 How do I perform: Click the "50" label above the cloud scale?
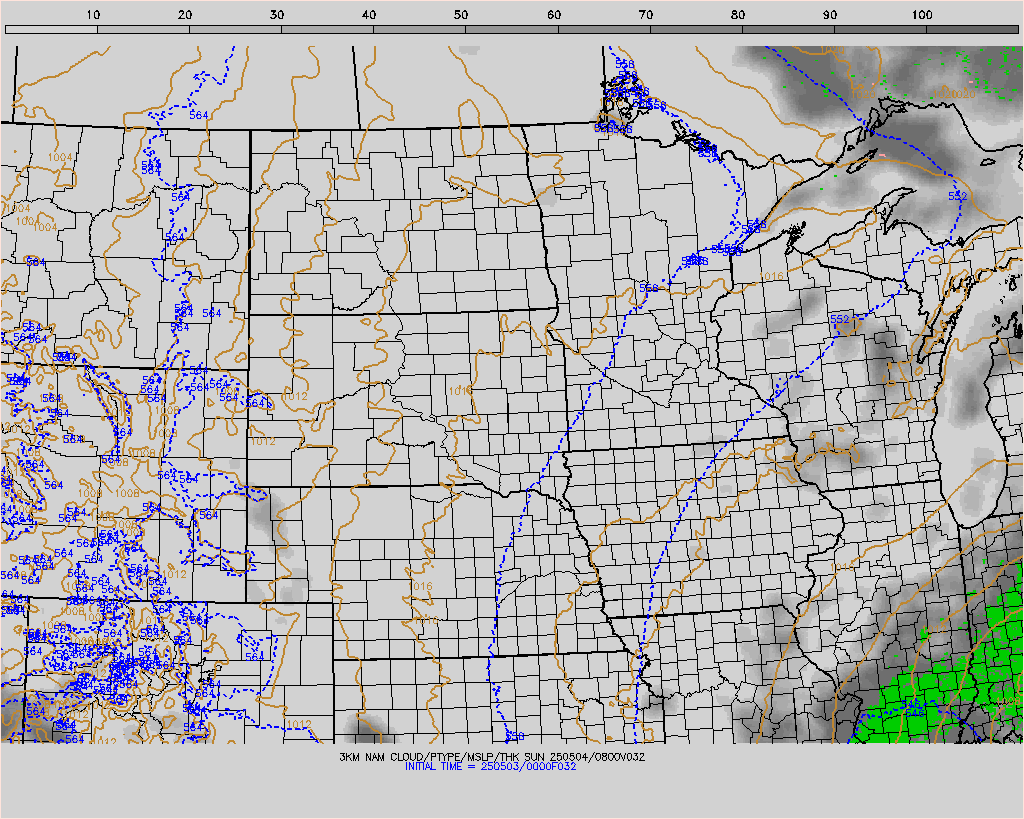coord(461,14)
